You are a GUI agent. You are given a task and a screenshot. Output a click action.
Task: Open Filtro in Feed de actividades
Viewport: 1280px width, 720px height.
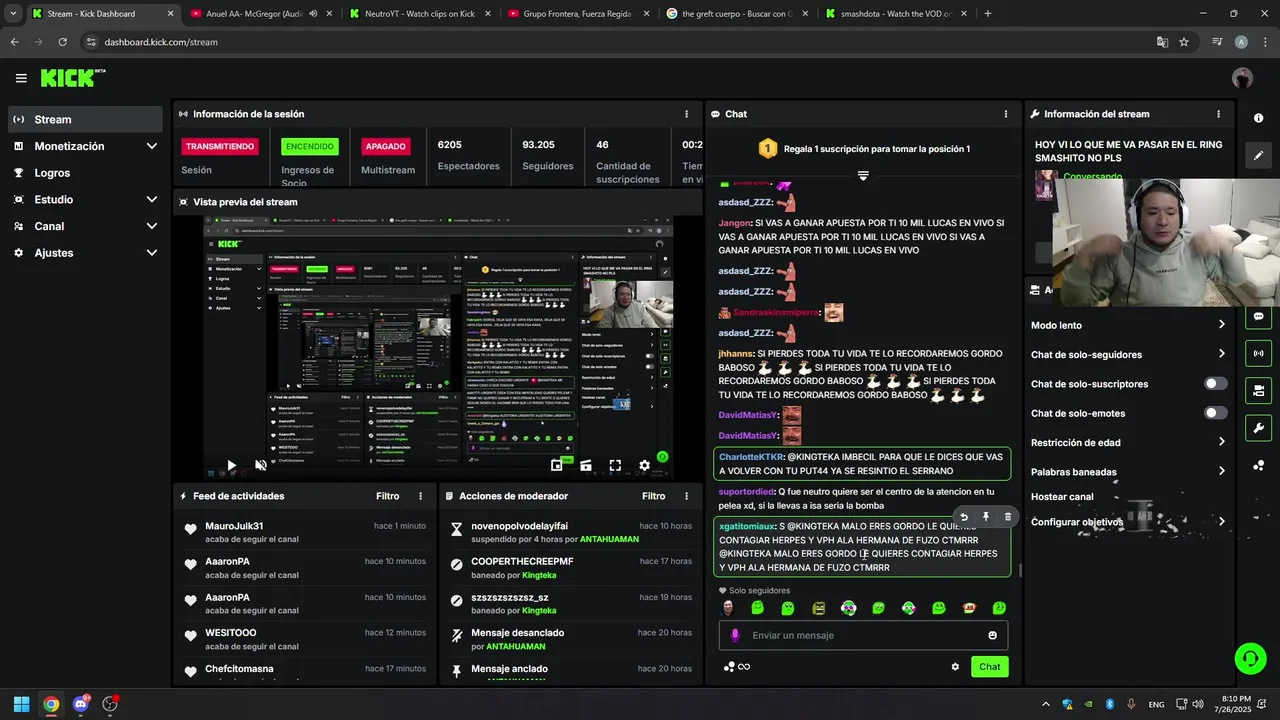pyautogui.click(x=387, y=496)
